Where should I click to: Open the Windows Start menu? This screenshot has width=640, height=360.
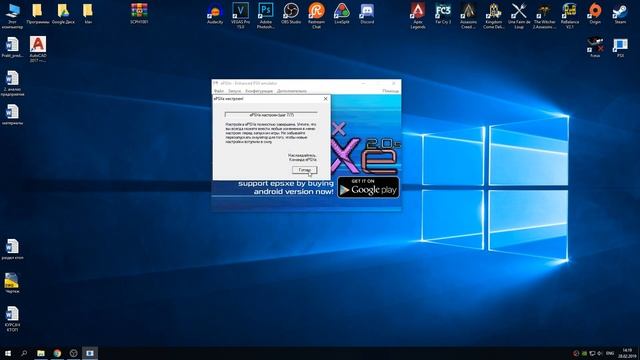[x=8, y=353]
